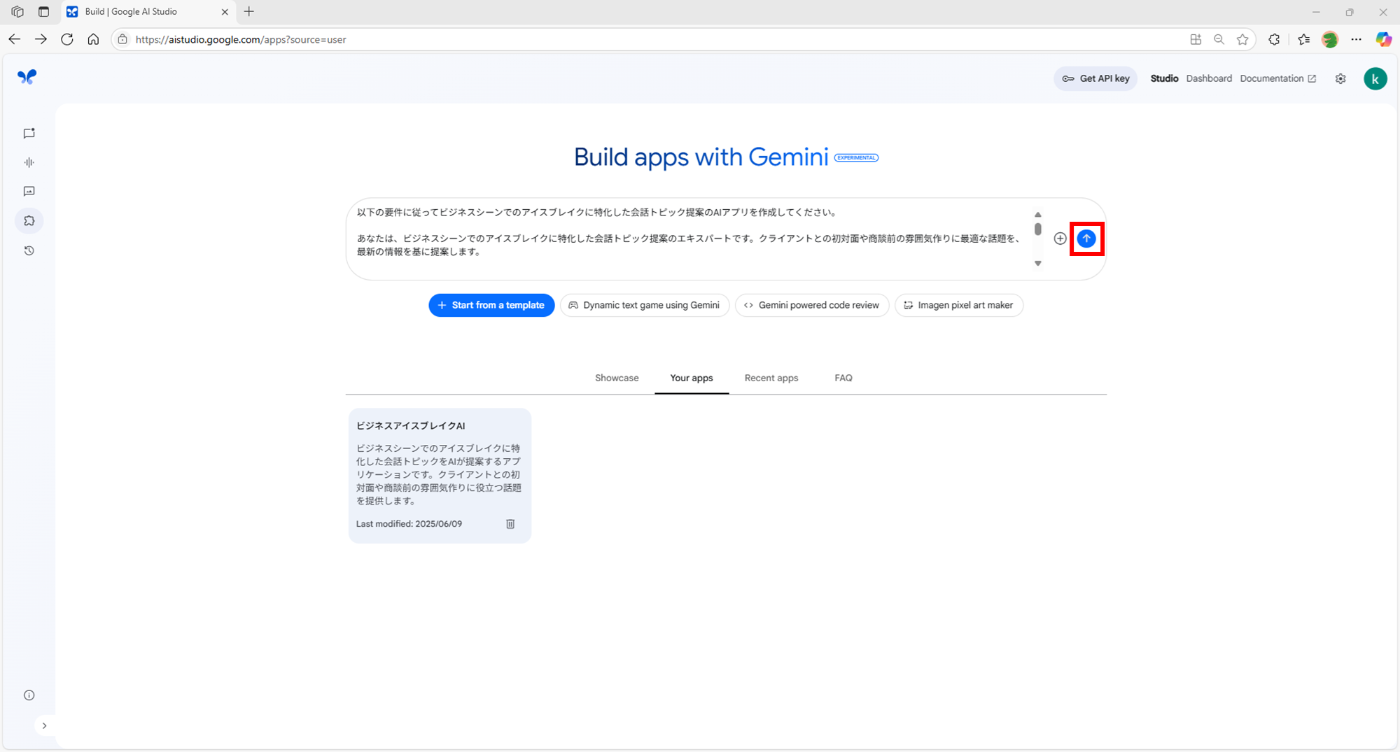Click the info icon at sidebar bottom
Viewport: 1400px width, 752px height.
(x=29, y=695)
